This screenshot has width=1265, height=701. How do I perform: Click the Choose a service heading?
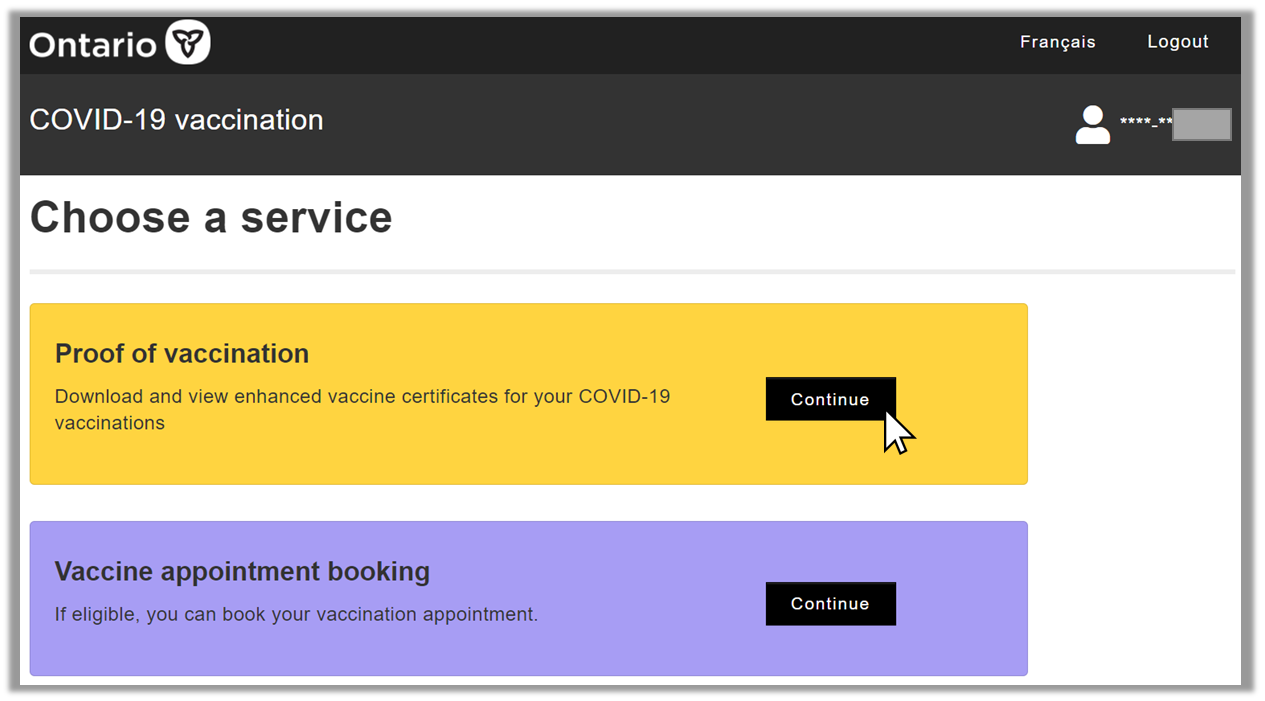click(211, 217)
